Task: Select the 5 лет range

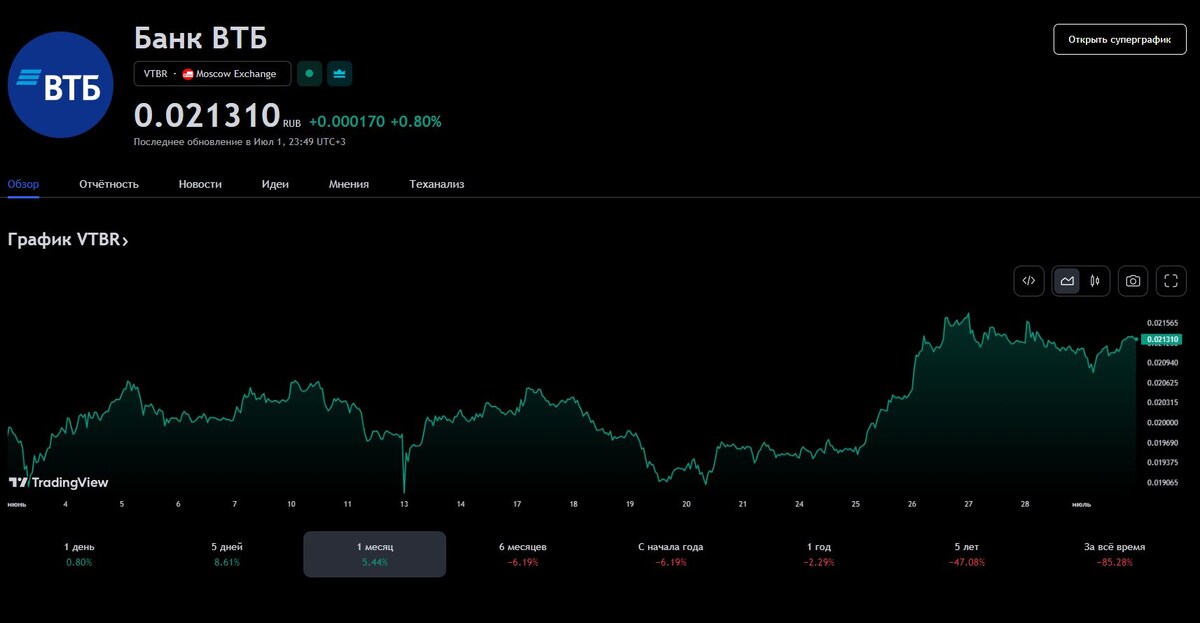Action: [x=967, y=554]
